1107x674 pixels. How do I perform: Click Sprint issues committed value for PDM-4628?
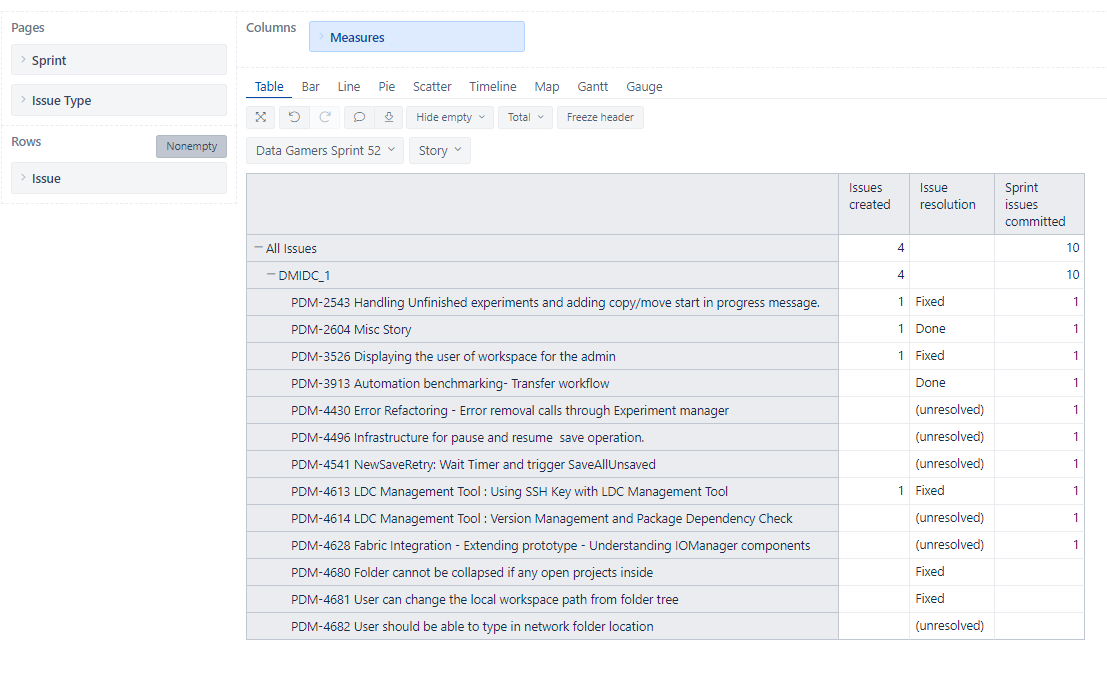(1039, 545)
